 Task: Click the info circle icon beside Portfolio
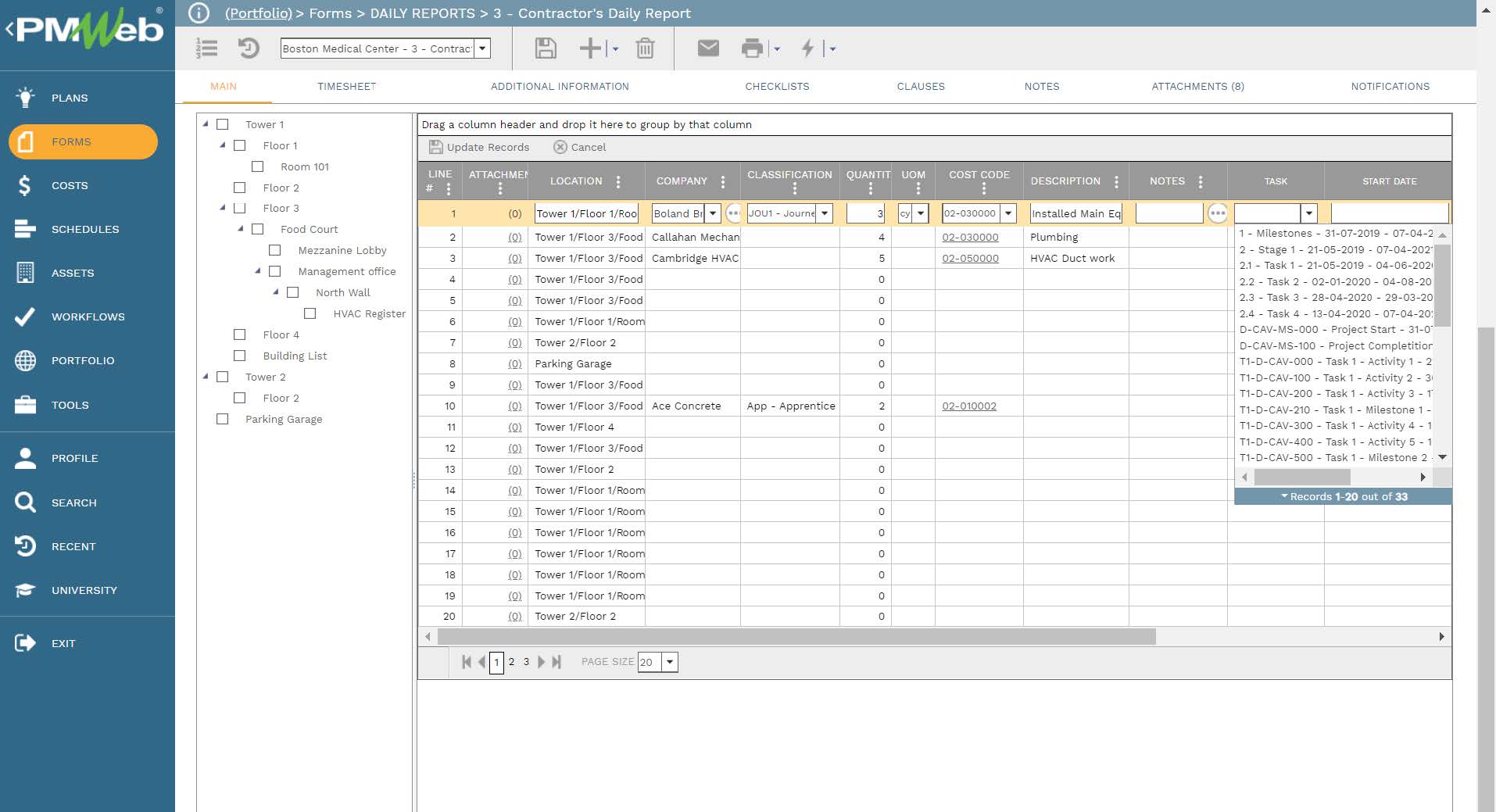[x=199, y=13]
